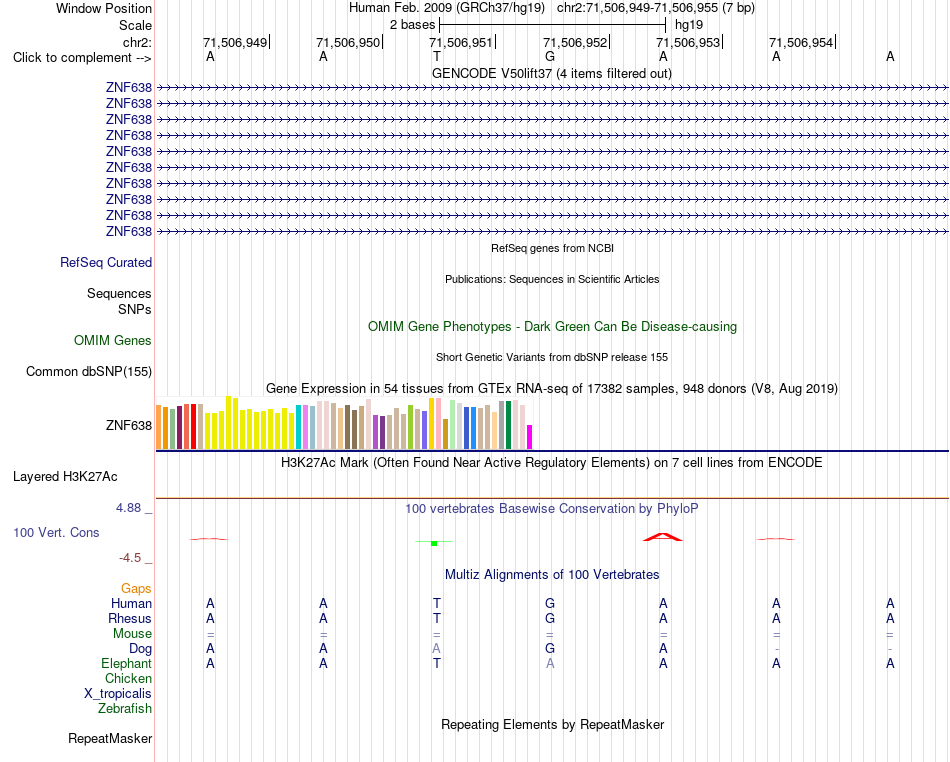Click the Zebrafish alignment species label
950x762 pixels.
coord(125,709)
